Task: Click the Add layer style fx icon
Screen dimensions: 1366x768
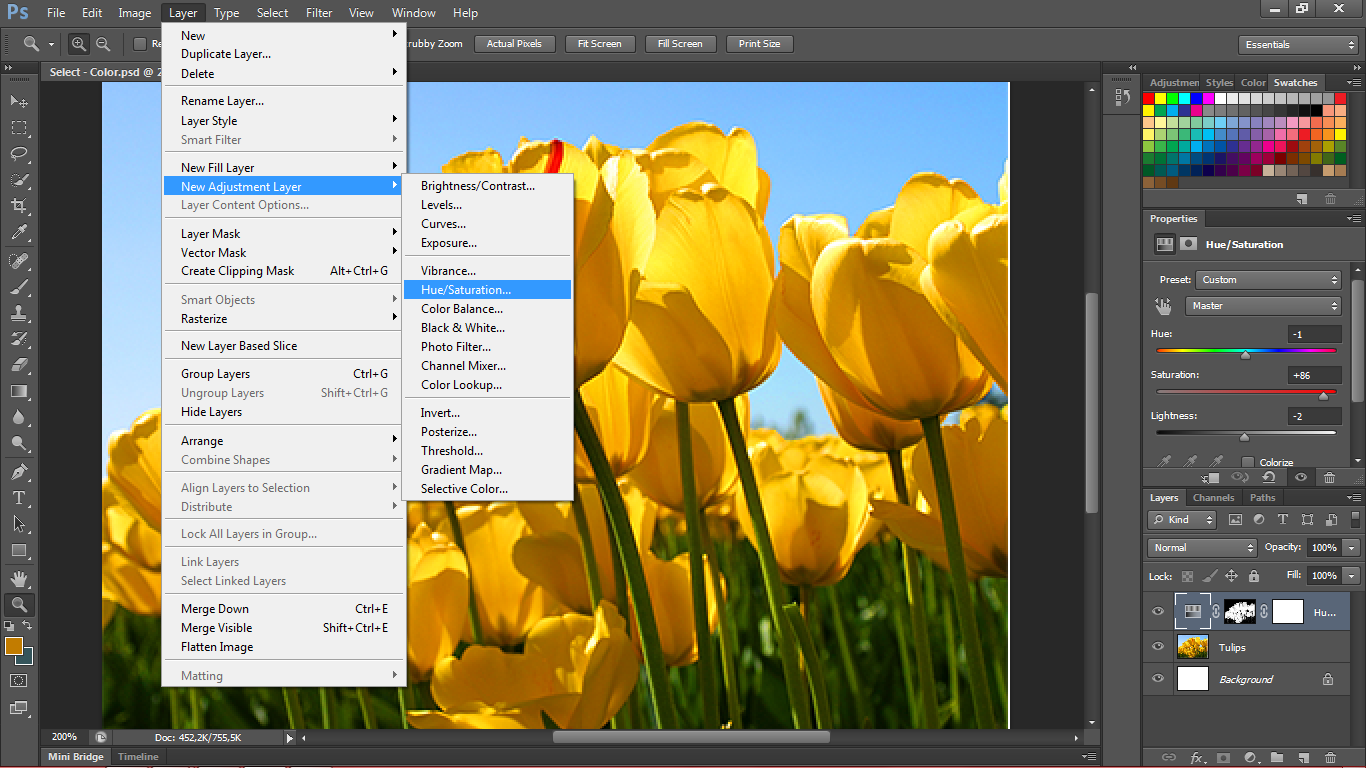Action: tap(1196, 758)
